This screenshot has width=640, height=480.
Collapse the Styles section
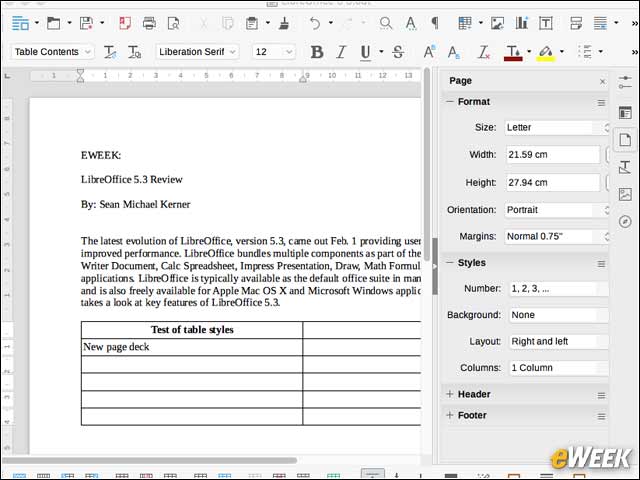coord(450,262)
